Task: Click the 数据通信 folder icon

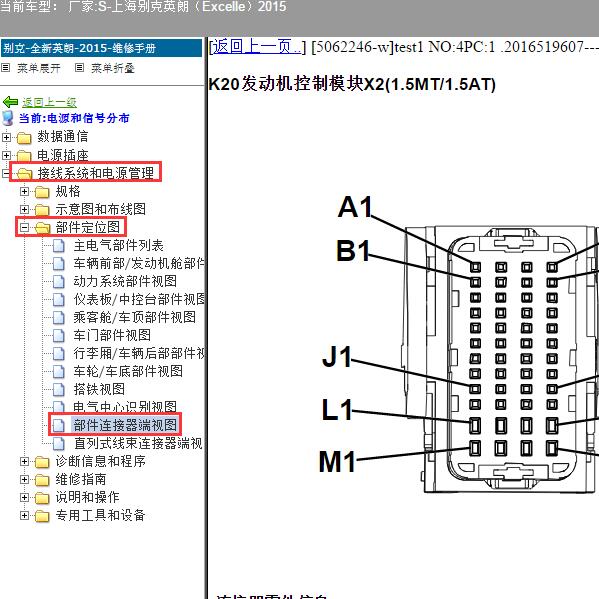Action: (x=24, y=138)
